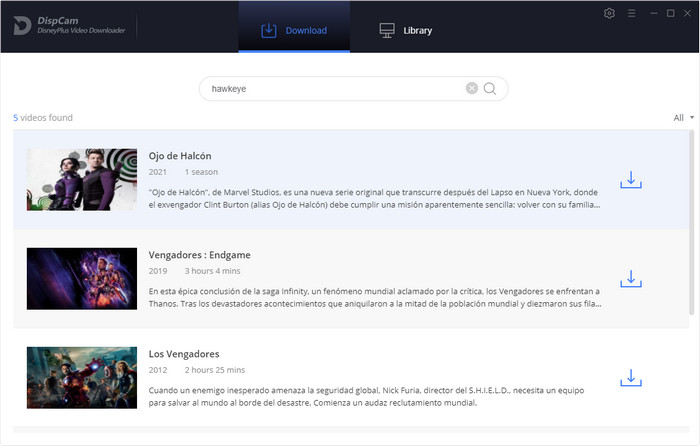The image size is (700, 446).
Task: Click the DispCam logo icon
Action: click(x=22, y=25)
